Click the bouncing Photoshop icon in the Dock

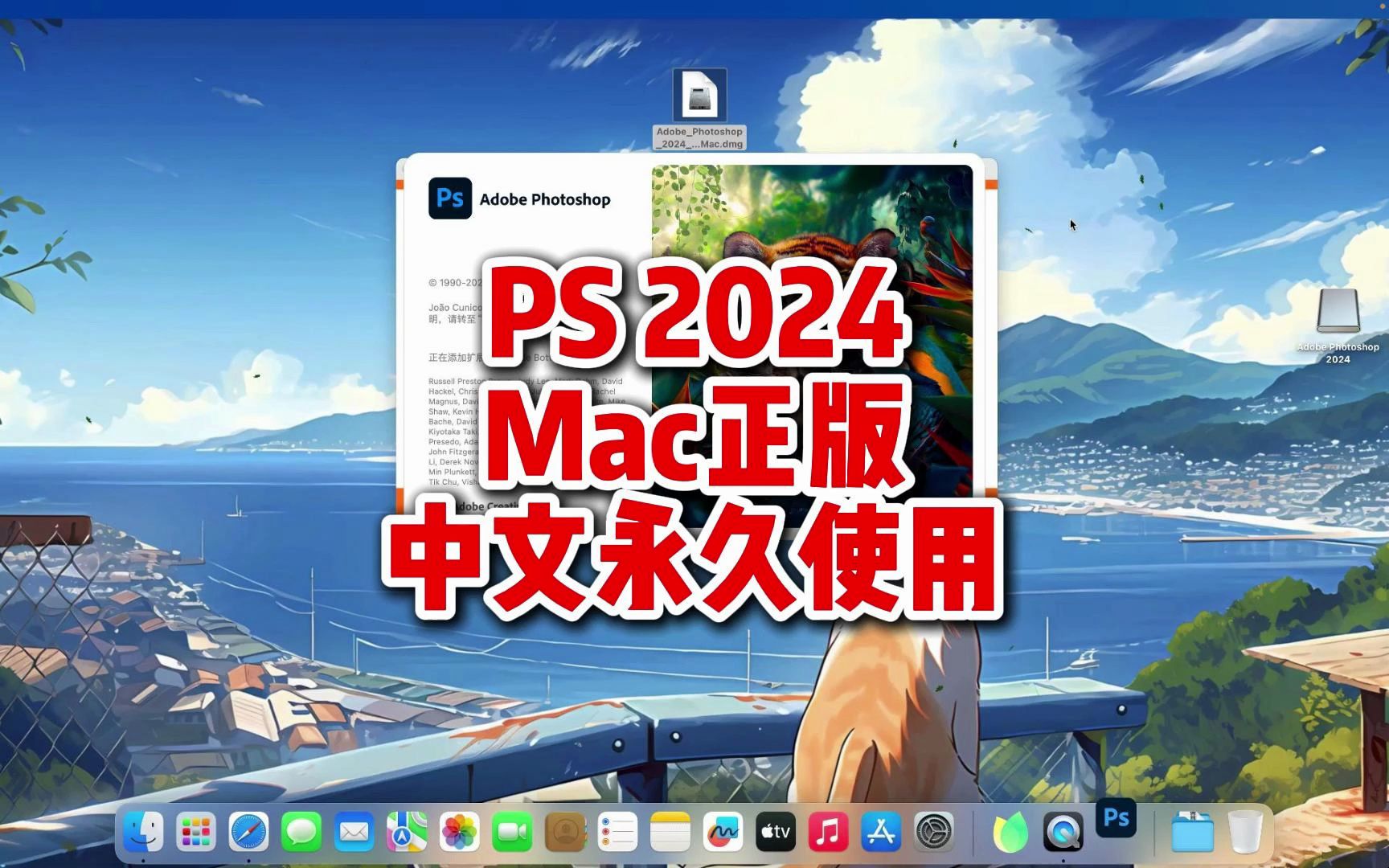click(x=1117, y=817)
